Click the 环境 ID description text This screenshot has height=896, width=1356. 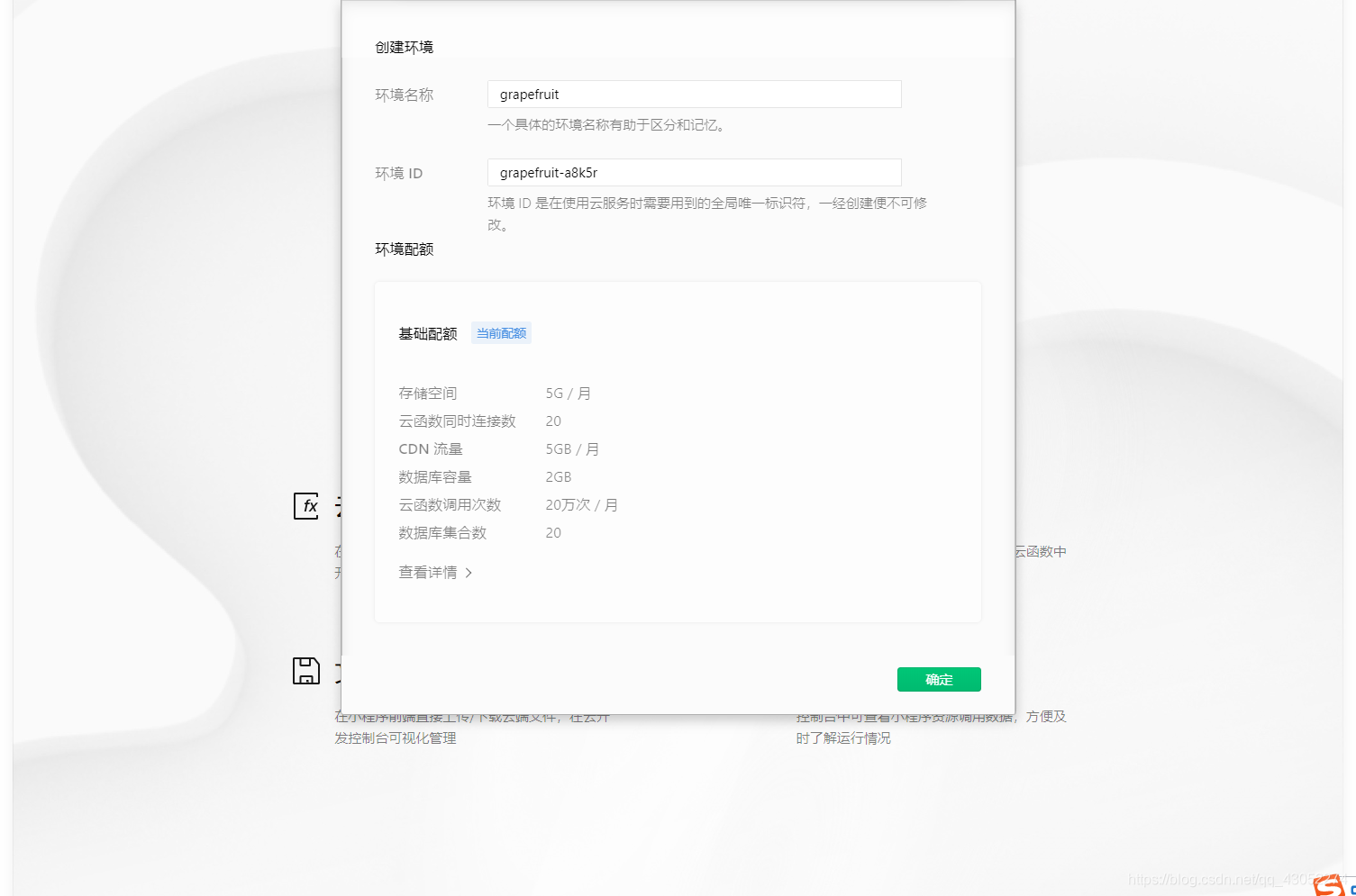pos(707,214)
